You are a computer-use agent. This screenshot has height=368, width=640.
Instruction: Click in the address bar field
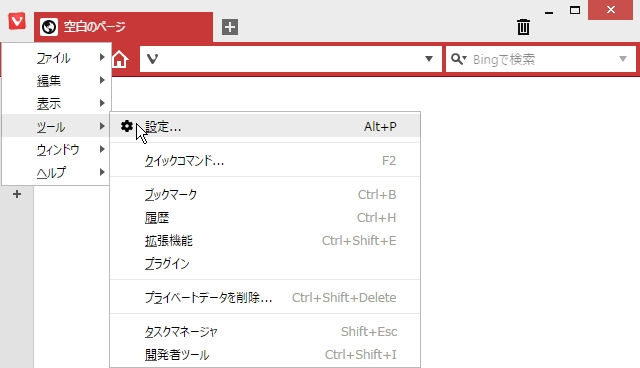click(291, 59)
